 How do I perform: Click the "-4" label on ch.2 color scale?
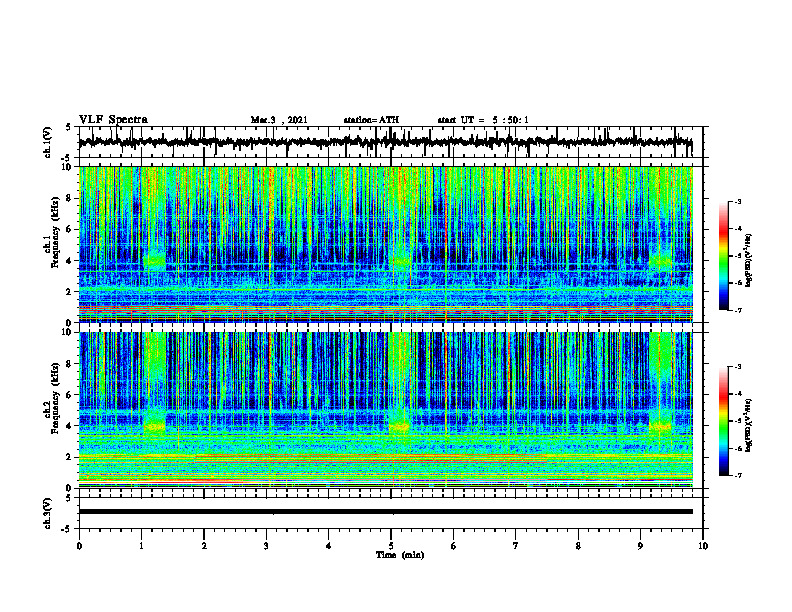pos(738,394)
